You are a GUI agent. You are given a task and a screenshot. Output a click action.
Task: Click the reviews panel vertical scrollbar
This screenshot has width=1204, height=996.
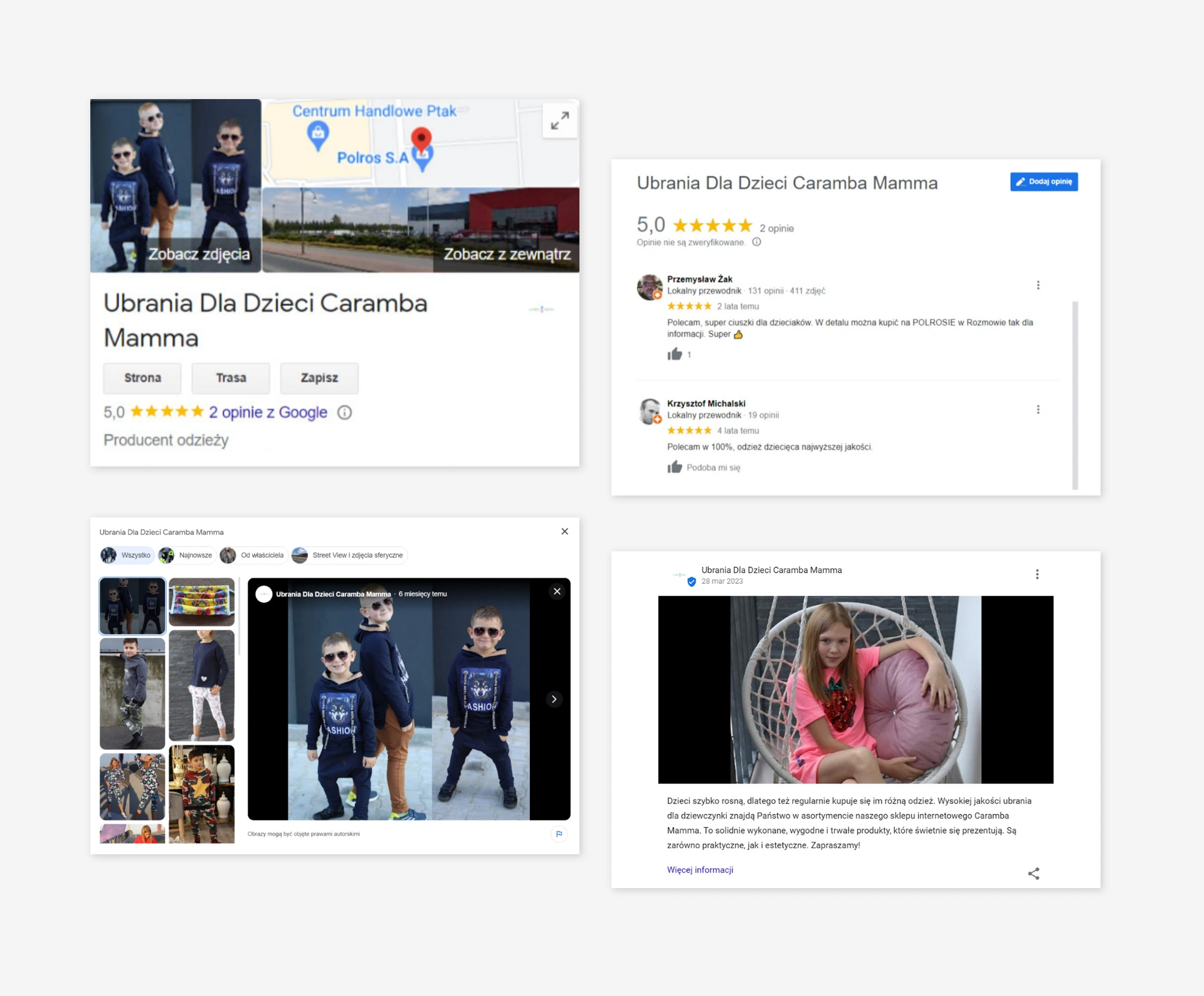pos(1075,395)
